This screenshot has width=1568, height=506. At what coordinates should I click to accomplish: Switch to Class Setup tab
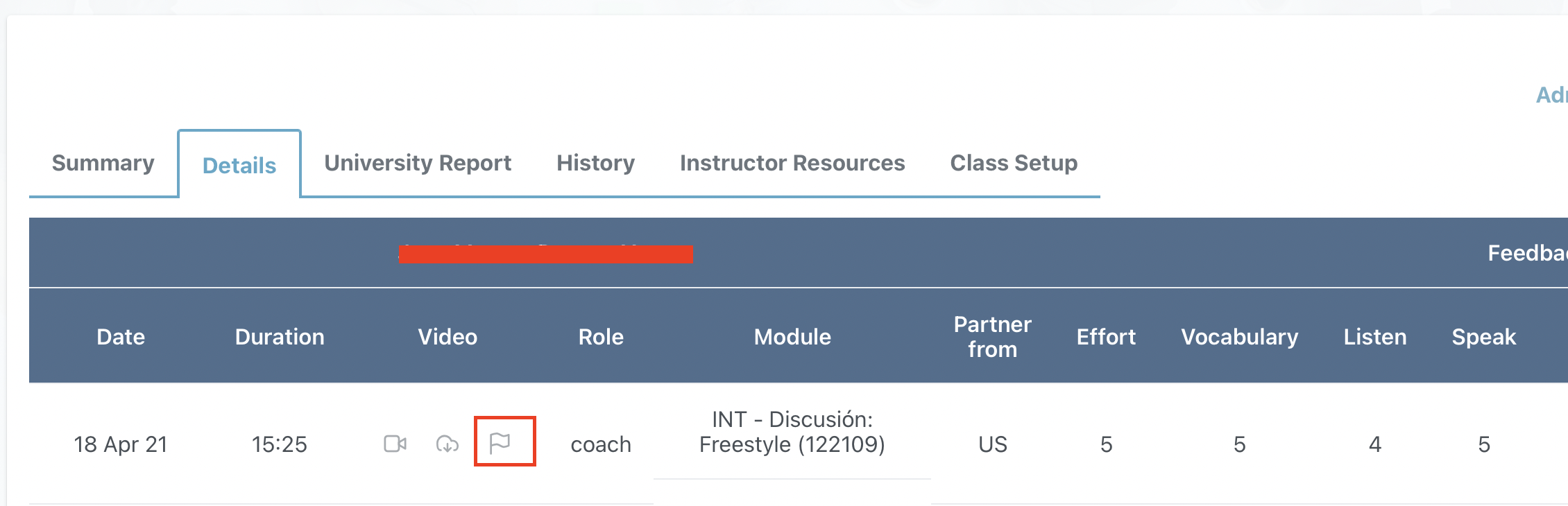pyautogui.click(x=1014, y=163)
